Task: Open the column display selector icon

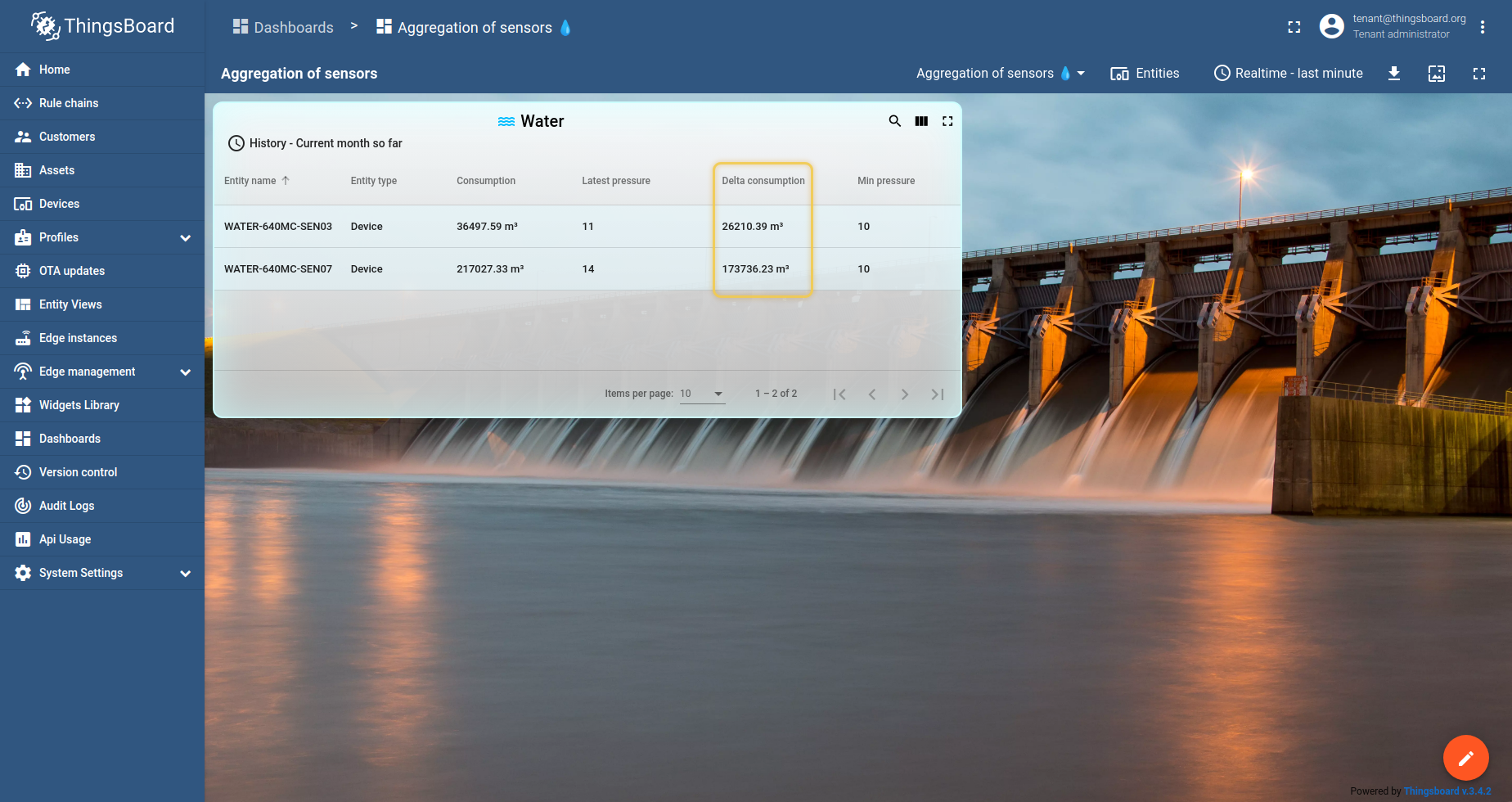Action: click(x=921, y=121)
